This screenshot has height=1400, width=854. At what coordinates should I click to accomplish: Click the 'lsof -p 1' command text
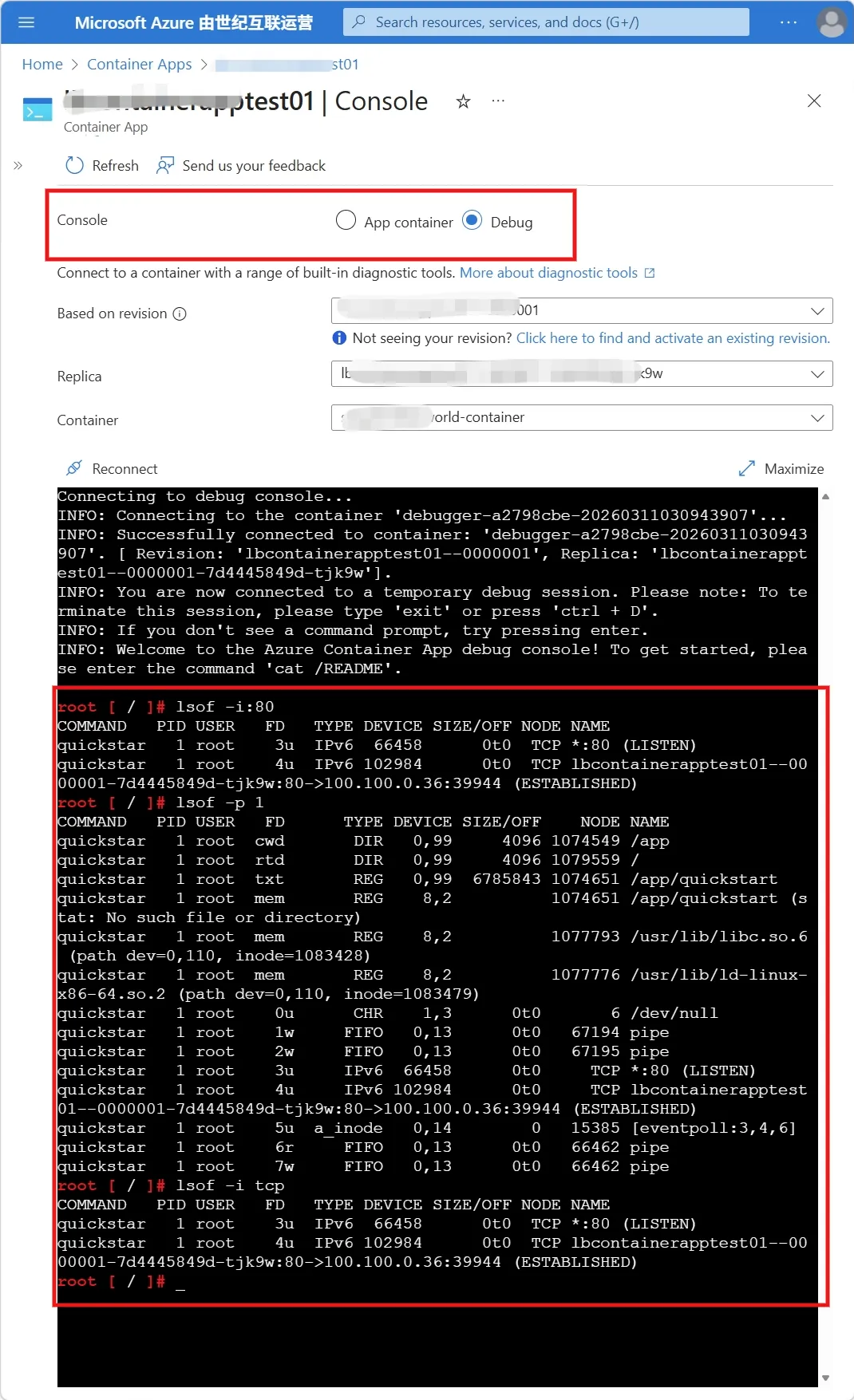219,803
